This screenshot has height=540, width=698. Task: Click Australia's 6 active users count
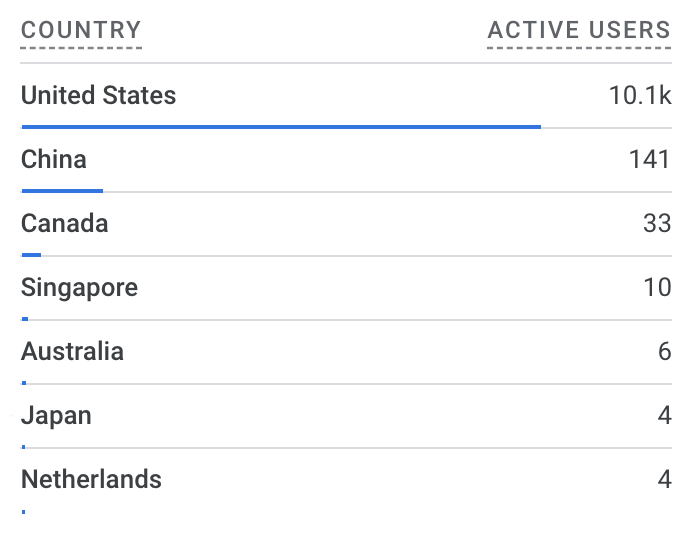point(664,352)
